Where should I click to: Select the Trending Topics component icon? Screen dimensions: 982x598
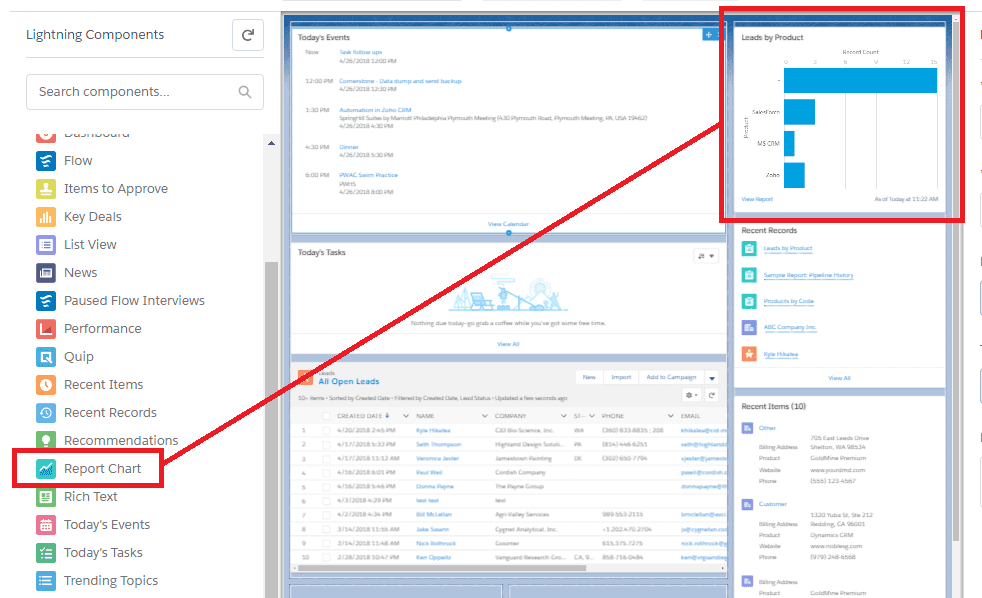[46, 581]
